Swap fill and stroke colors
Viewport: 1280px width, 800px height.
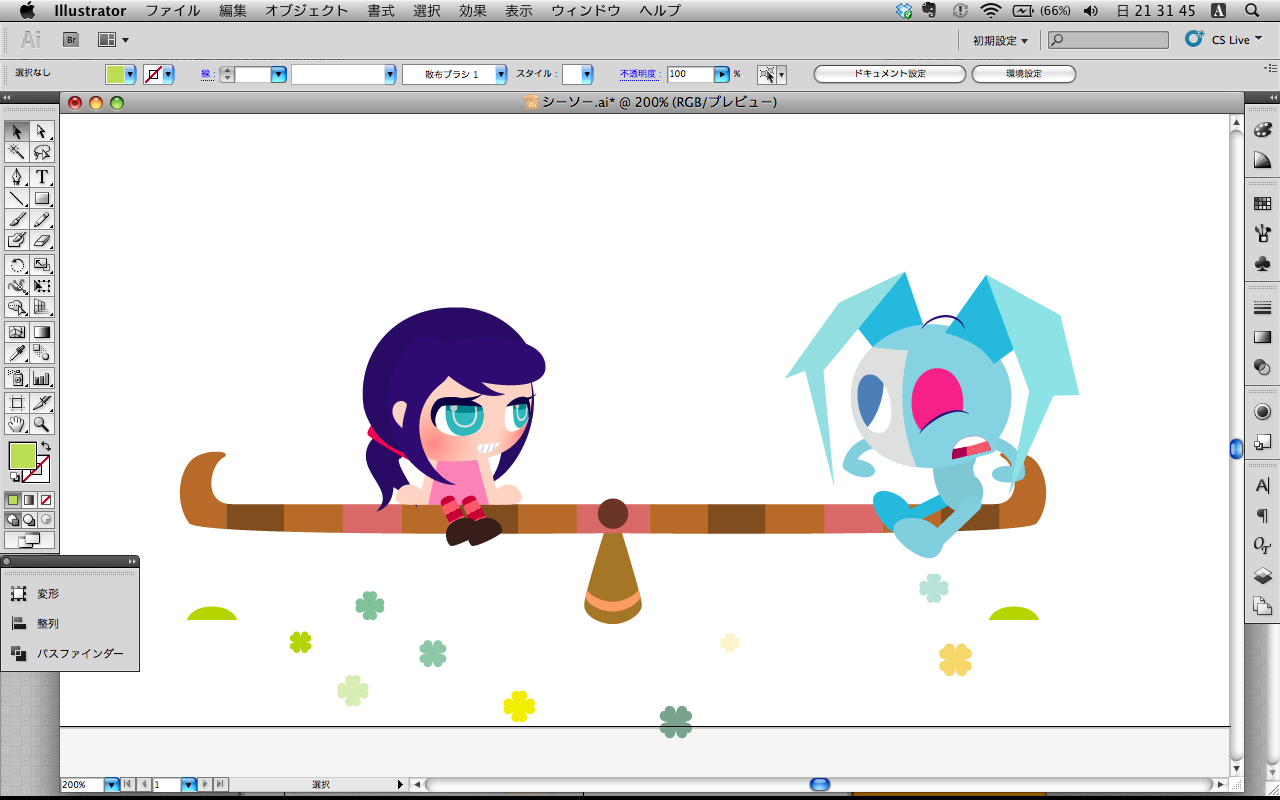[x=45, y=446]
